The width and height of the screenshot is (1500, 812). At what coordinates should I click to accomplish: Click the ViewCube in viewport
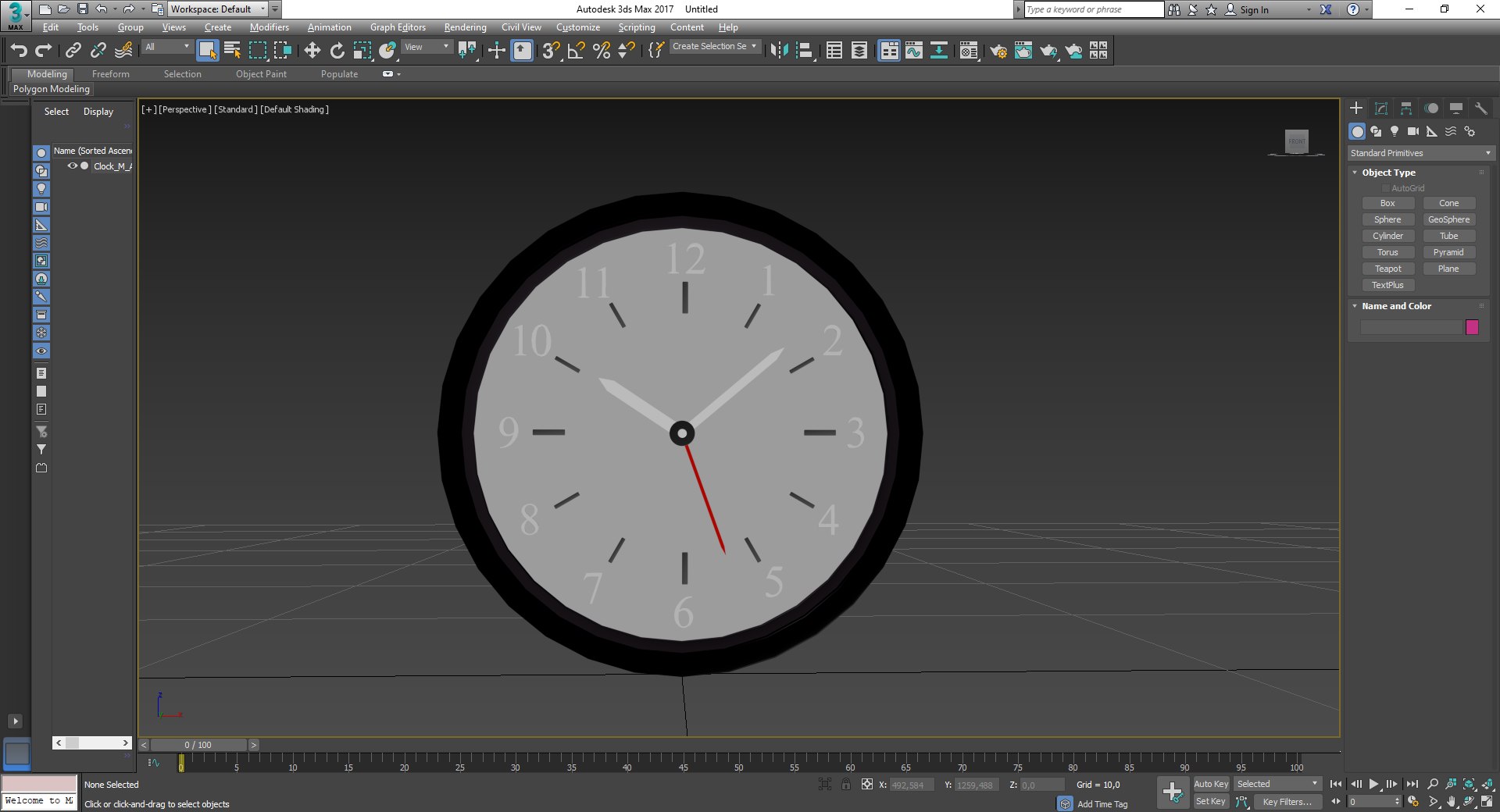1297,141
